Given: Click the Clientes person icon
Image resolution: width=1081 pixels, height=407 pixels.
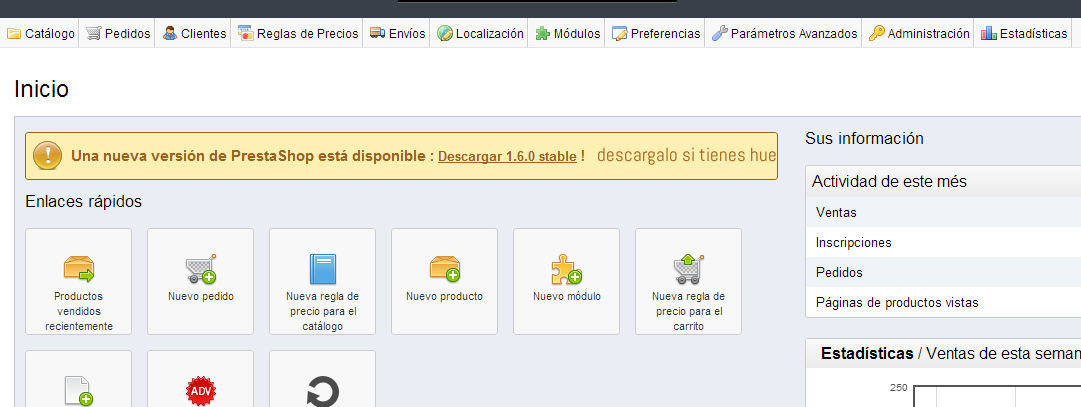Looking at the screenshot, I should pos(169,33).
